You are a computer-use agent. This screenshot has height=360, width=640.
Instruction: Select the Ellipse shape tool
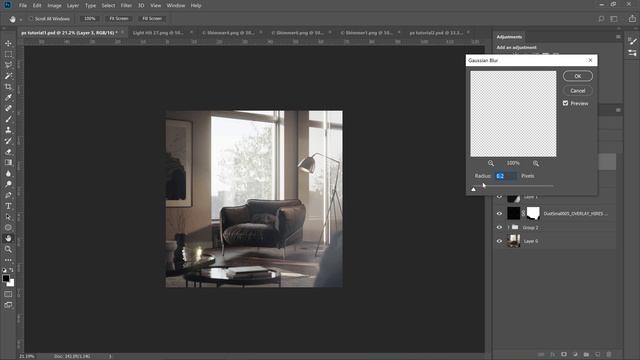[8, 227]
